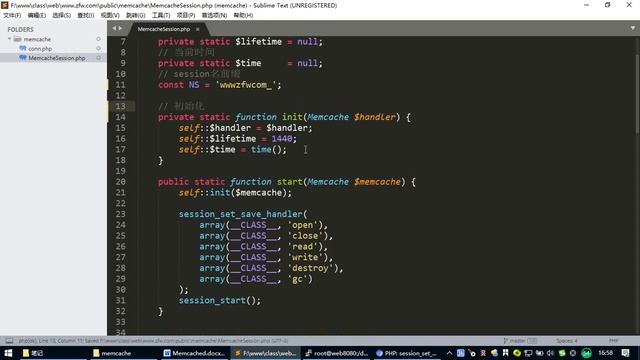Click the editor vertical scrollbar
The image size is (640, 360).
[x=637, y=94]
